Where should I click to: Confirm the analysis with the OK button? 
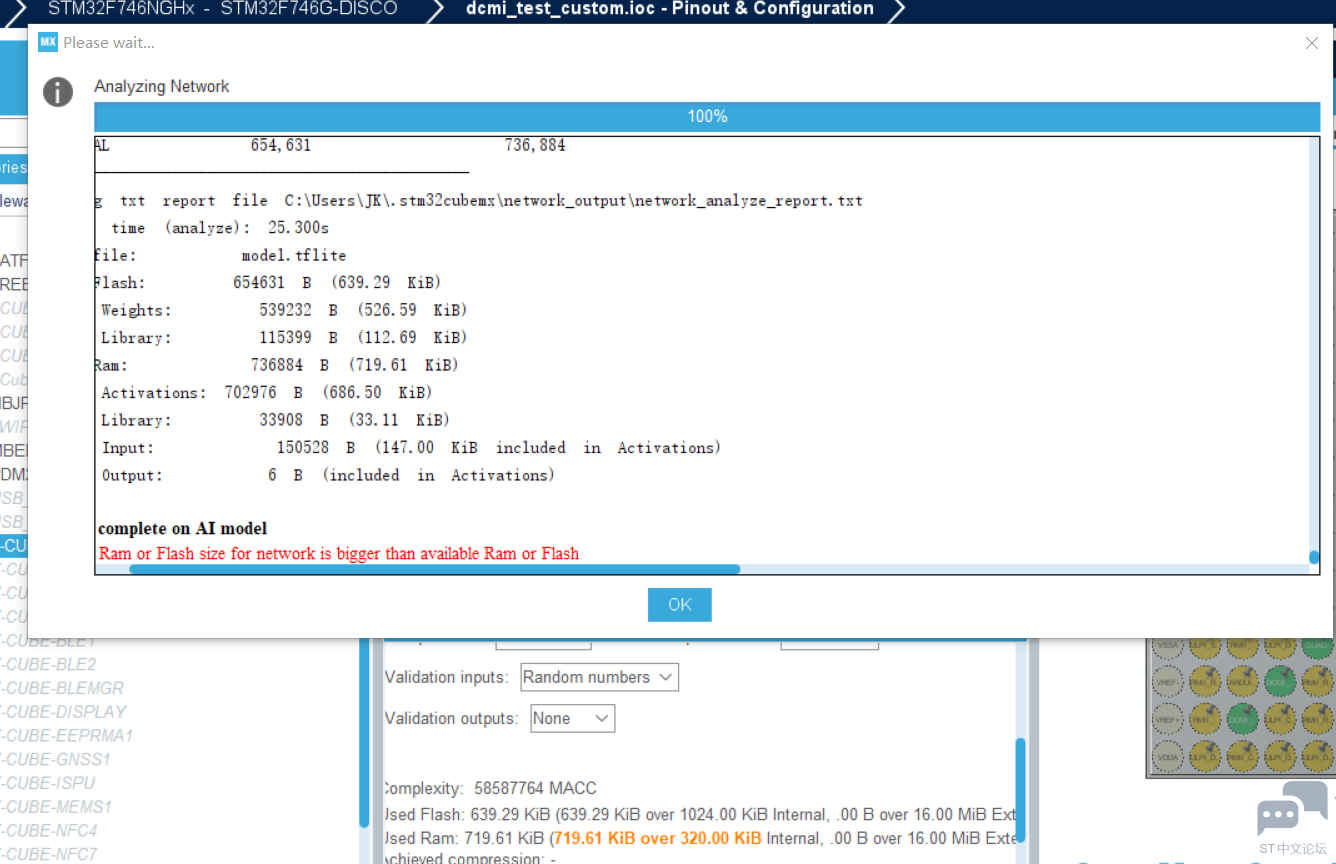(x=680, y=605)
